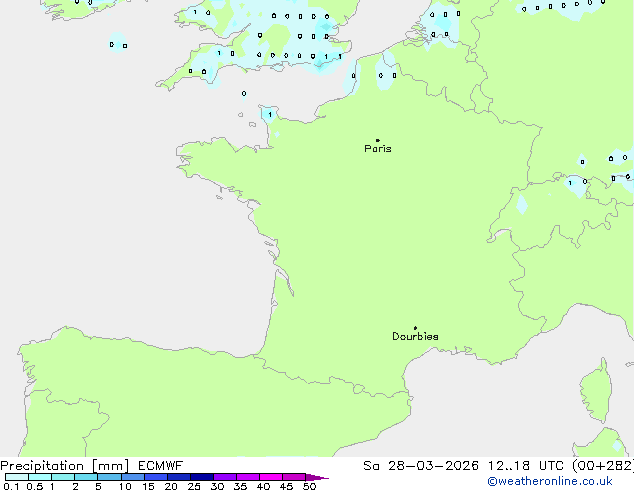Image resolution: width=634 pixels, height=490 pixels.
Task: Select the Paris city label
Action: coord(378,149)
